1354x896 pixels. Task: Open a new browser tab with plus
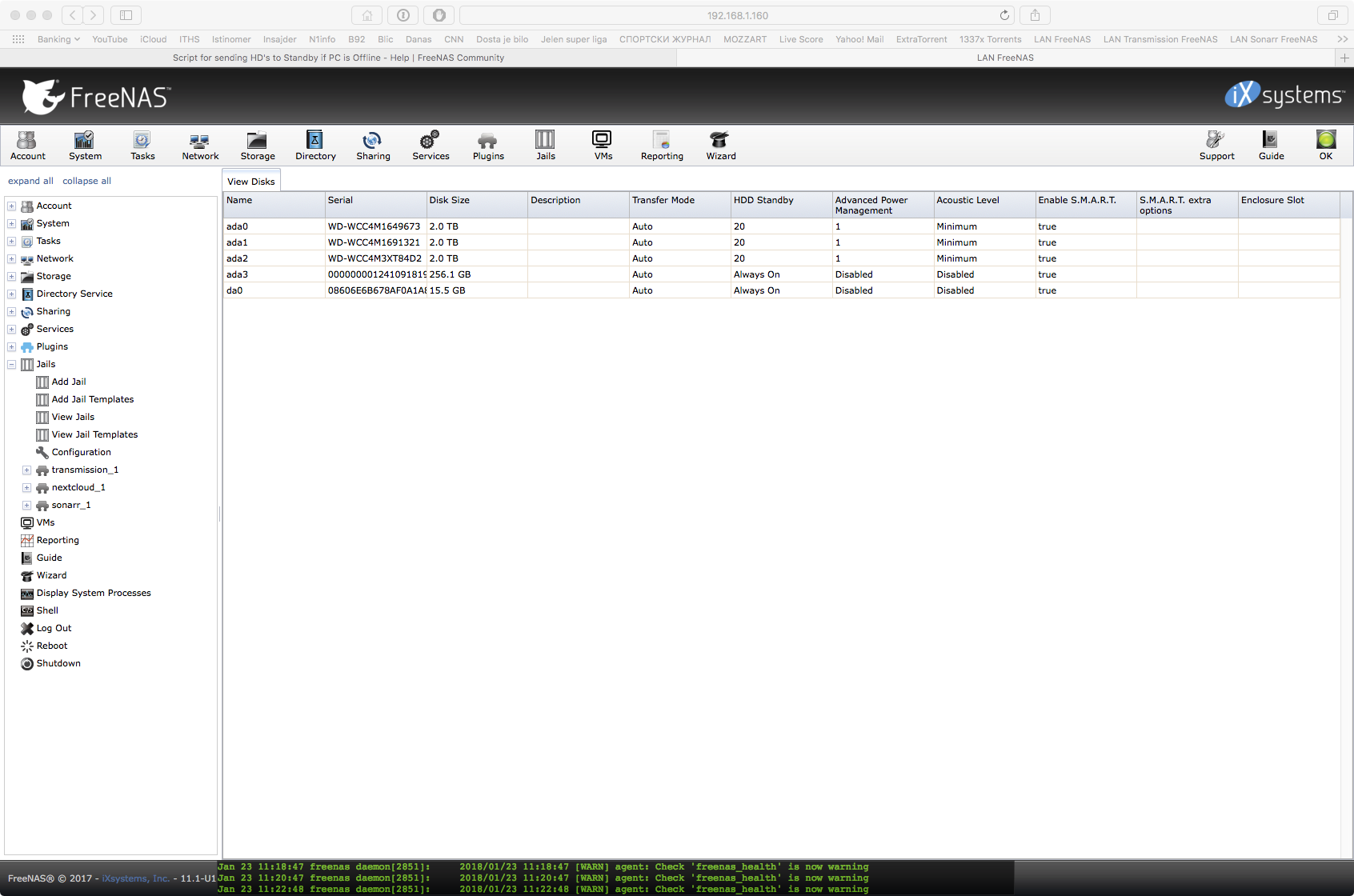(1344, 58)
